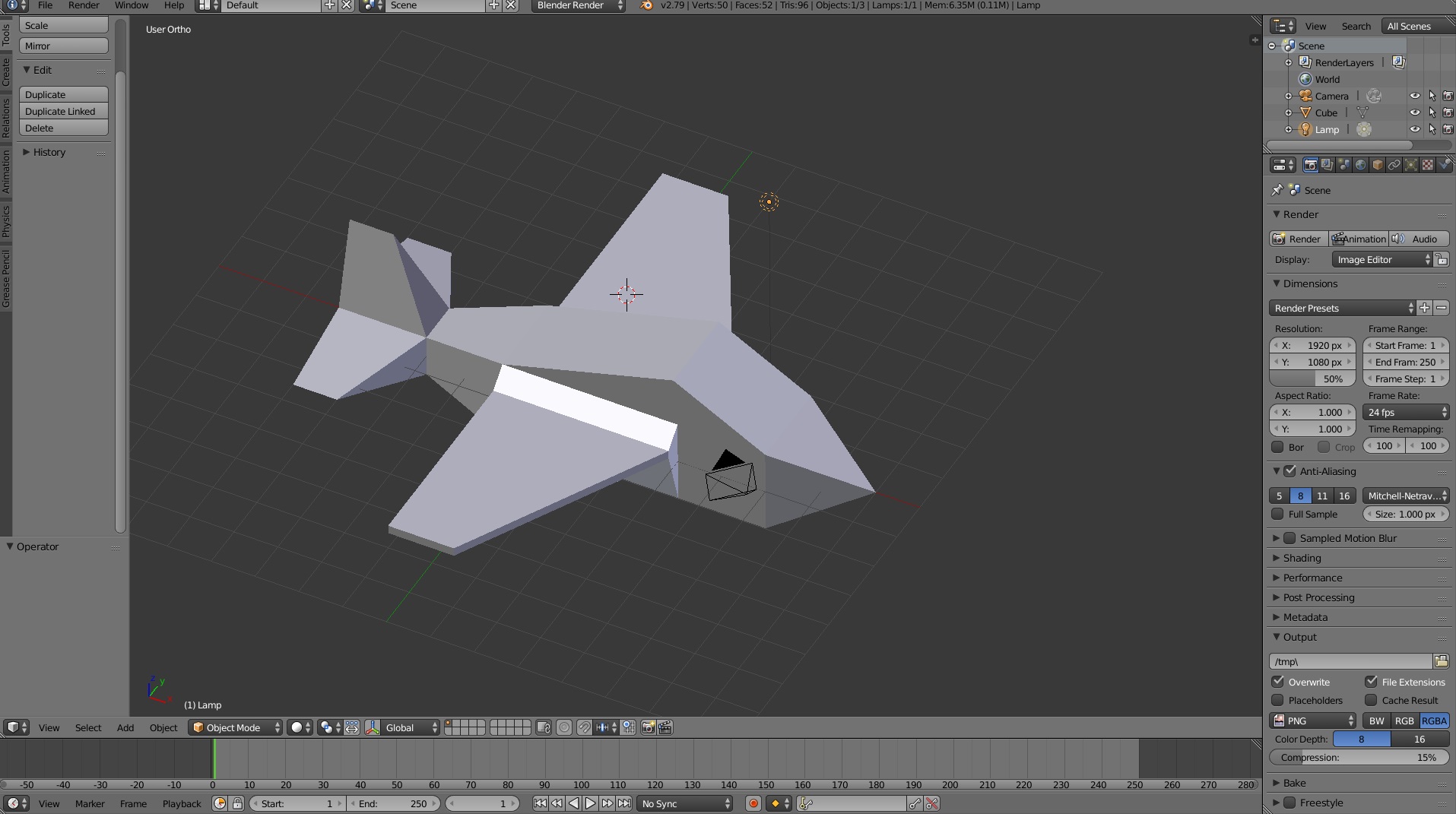Toggle visibility eye for Cube in outliner

pyautogui.click(x=1415, y=112)
